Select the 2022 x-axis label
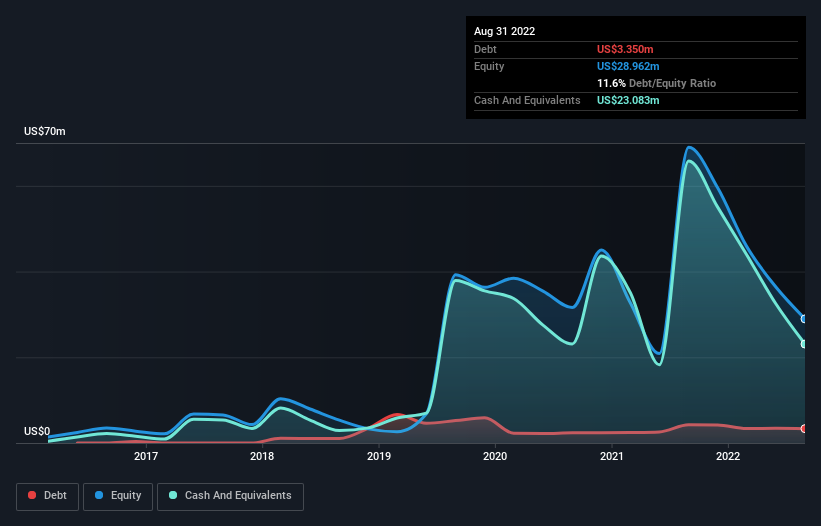This screenshot has height=526, width=821. click(x=728, y=456)
